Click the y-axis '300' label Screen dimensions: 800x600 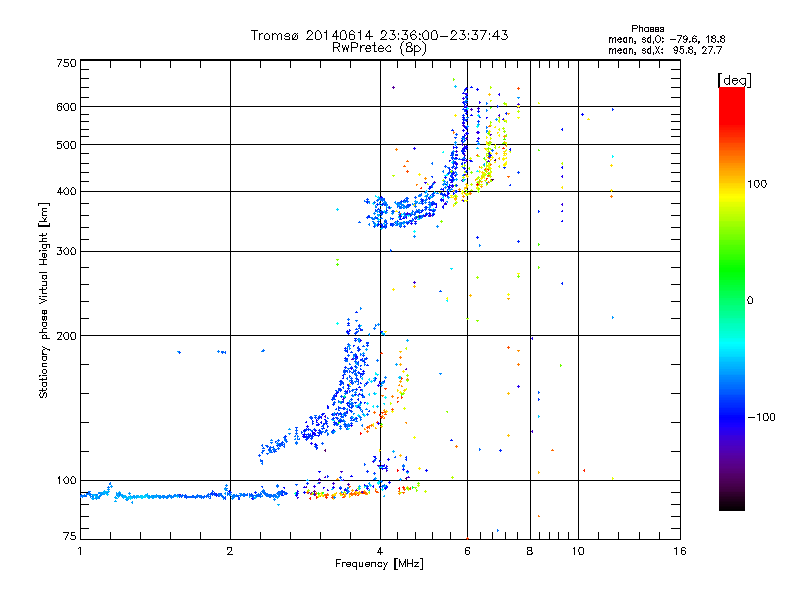click(x=66, y=252)
